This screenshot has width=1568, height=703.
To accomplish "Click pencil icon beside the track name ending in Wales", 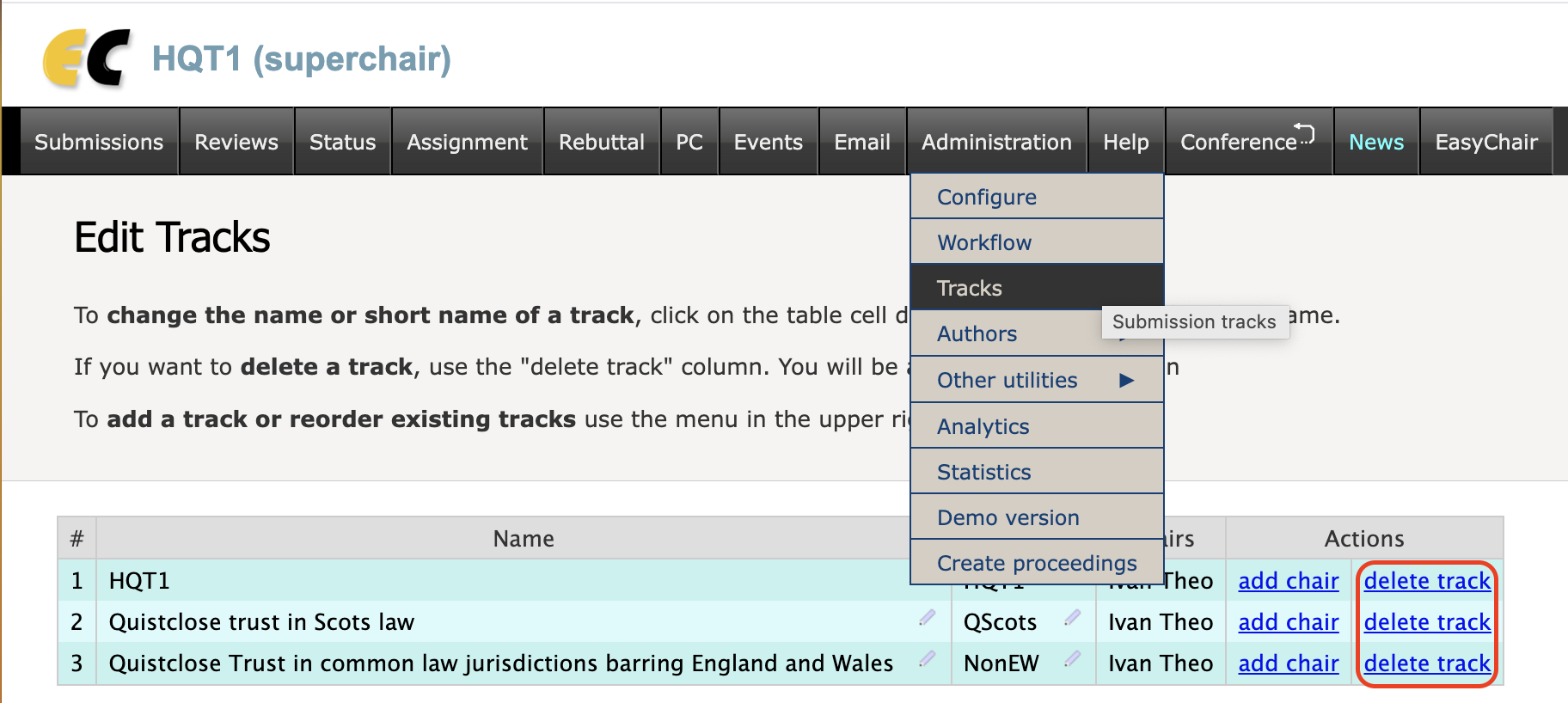I will 927,659.
